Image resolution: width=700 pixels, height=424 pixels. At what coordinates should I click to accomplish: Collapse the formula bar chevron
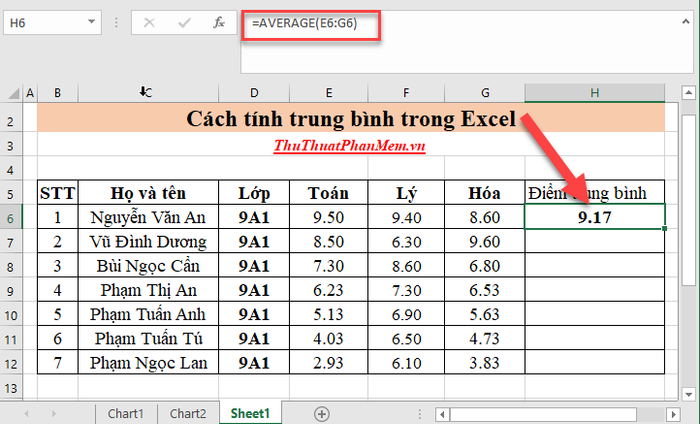tap(685, 21)
